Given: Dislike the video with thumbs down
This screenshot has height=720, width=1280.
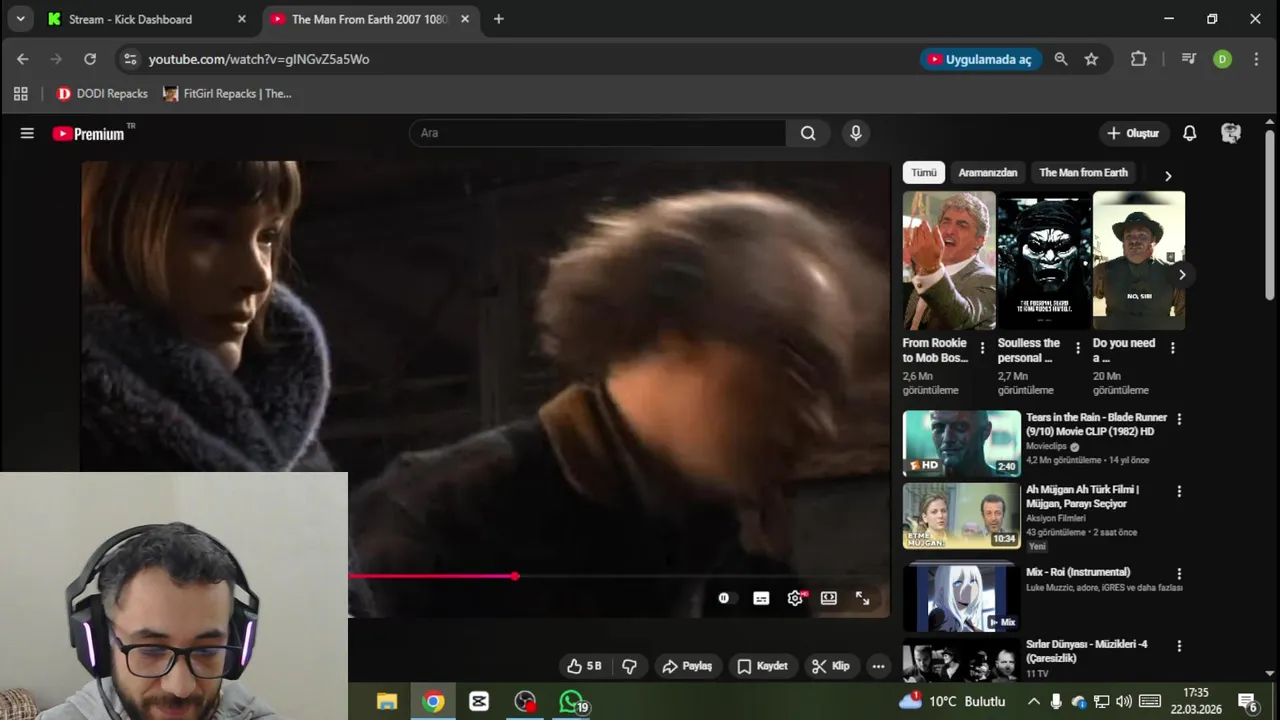Looking at the screenshot, I should pos(630,666).
